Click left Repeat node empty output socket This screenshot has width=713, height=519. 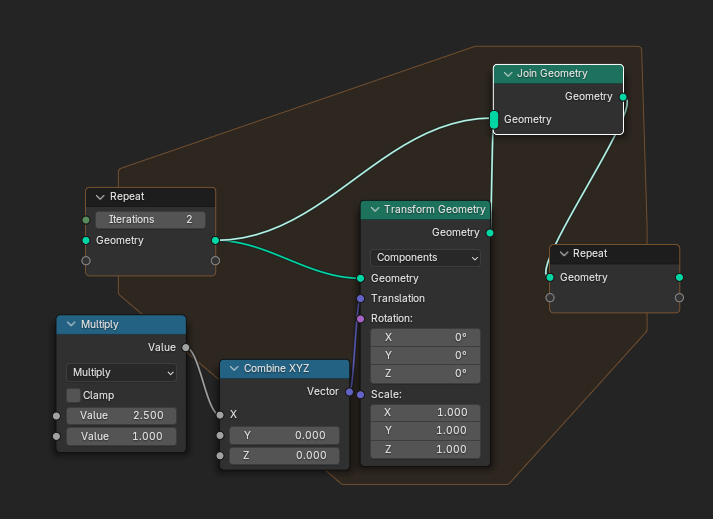pyautogui.click(x=216, y=261)
